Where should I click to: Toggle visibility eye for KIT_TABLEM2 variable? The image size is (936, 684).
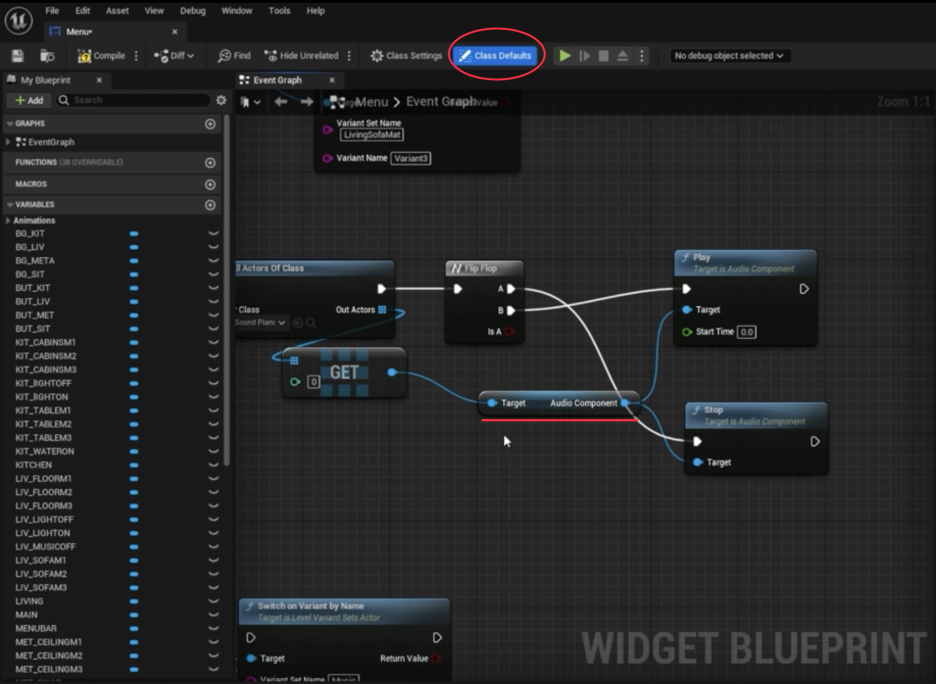point(213,424)
